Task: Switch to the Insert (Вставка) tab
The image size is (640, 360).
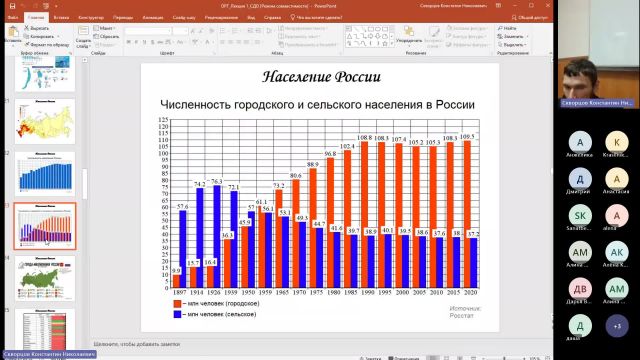Action: tap(61, 18)
